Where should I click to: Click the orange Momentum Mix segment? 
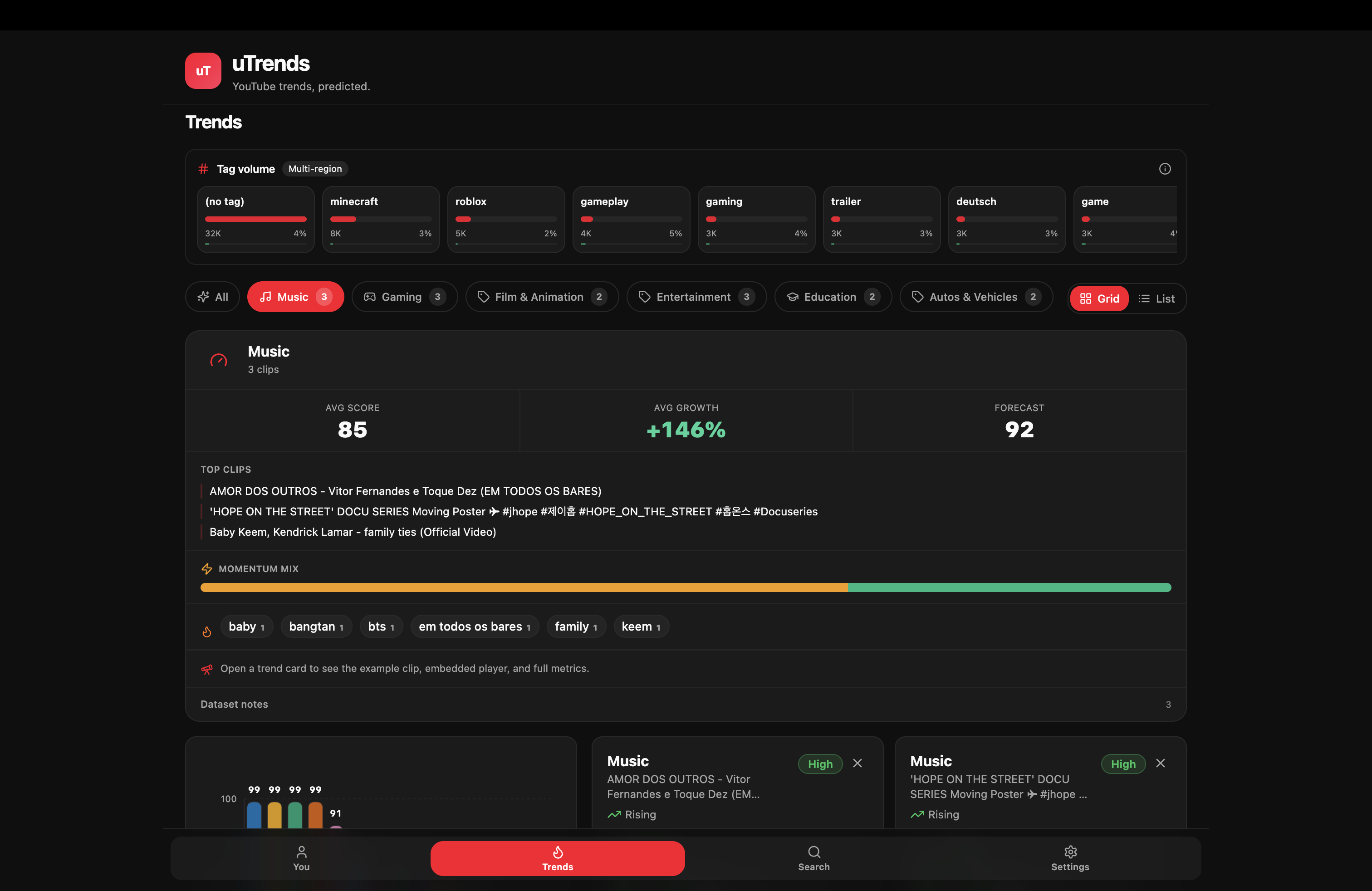coord(524,588)
